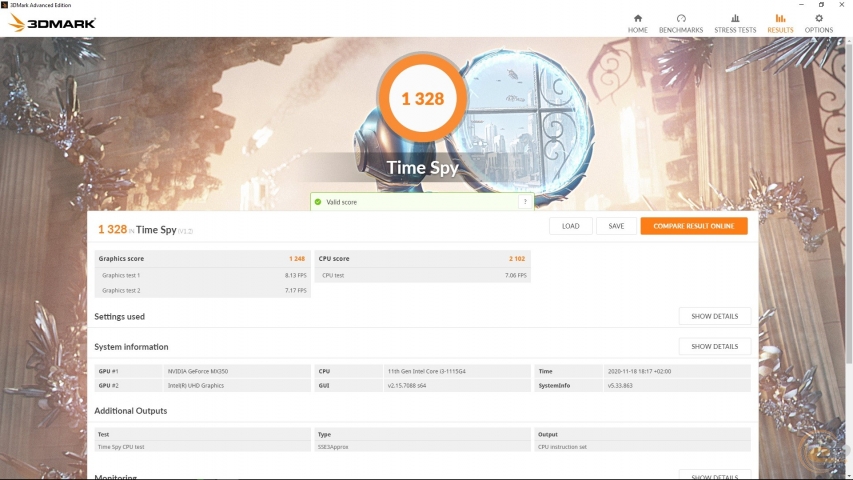Switch to the Results section

[x=780, y=24]
